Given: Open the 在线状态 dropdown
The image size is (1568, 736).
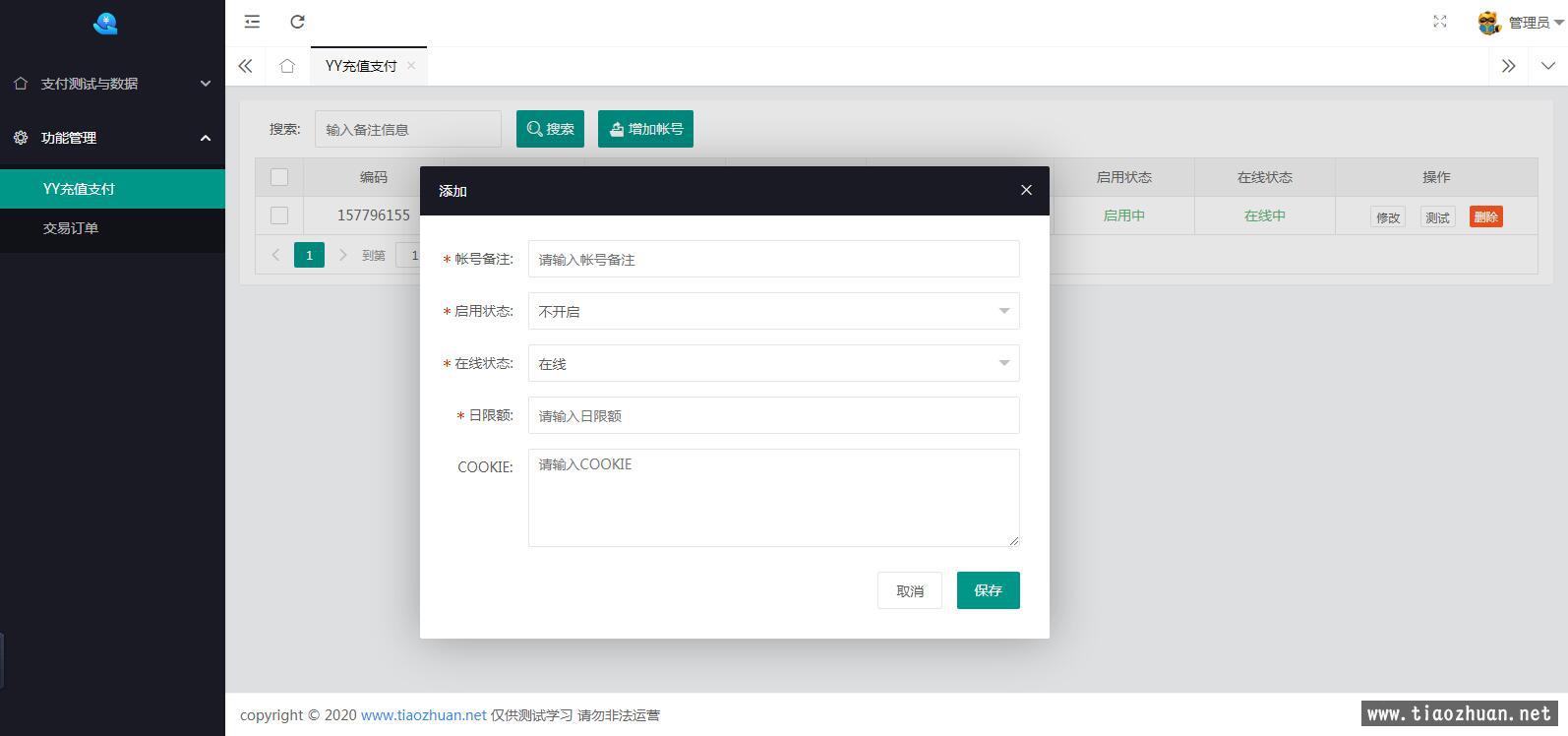Looking at the screenshot, I should coord(773,363).
